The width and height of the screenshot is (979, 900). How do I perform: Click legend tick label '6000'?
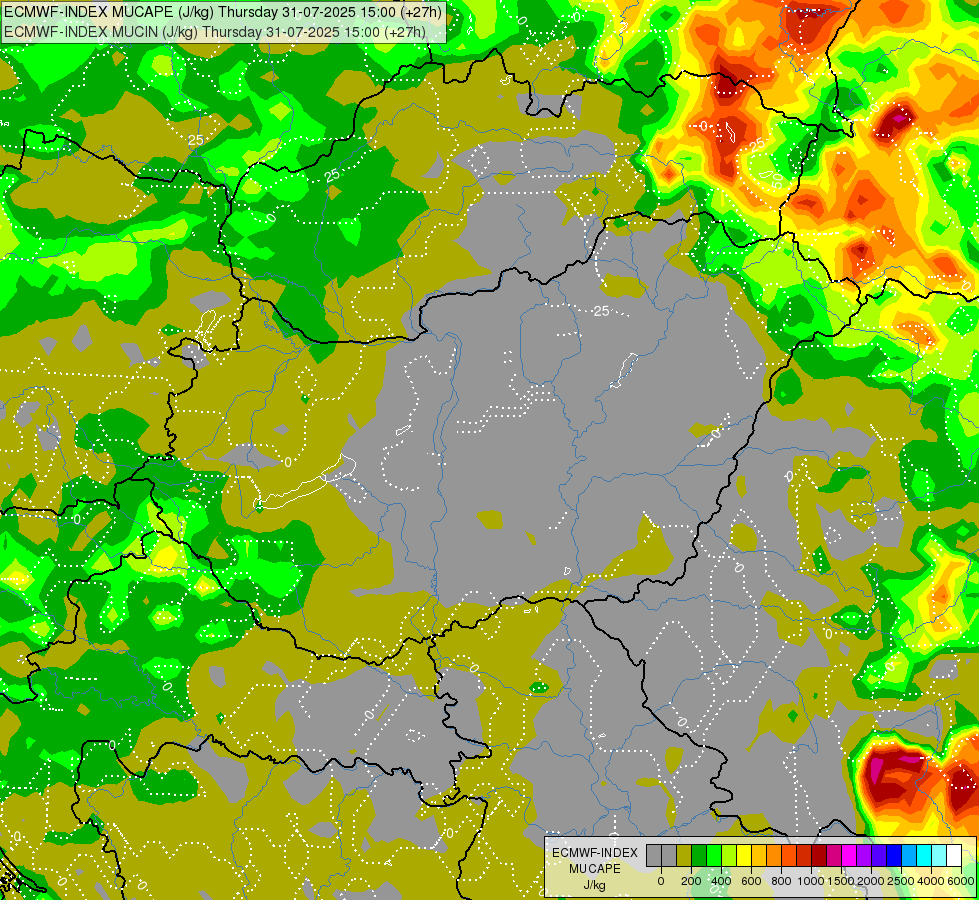[x=961, y=881]
